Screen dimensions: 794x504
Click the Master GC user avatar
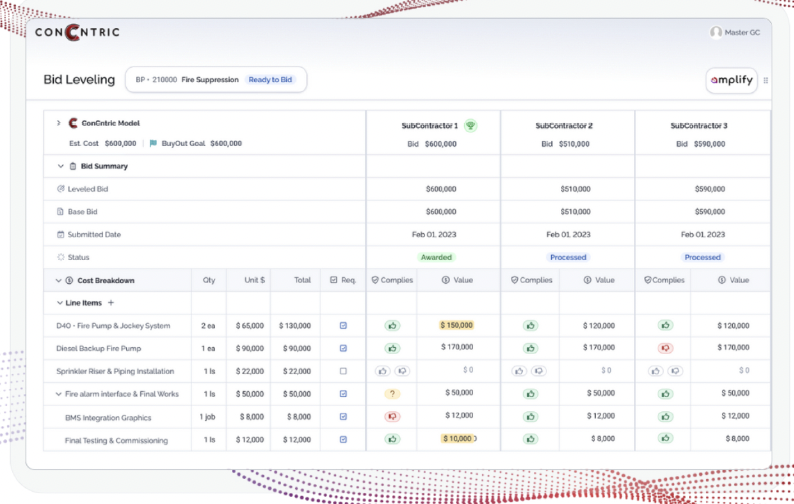716,32
